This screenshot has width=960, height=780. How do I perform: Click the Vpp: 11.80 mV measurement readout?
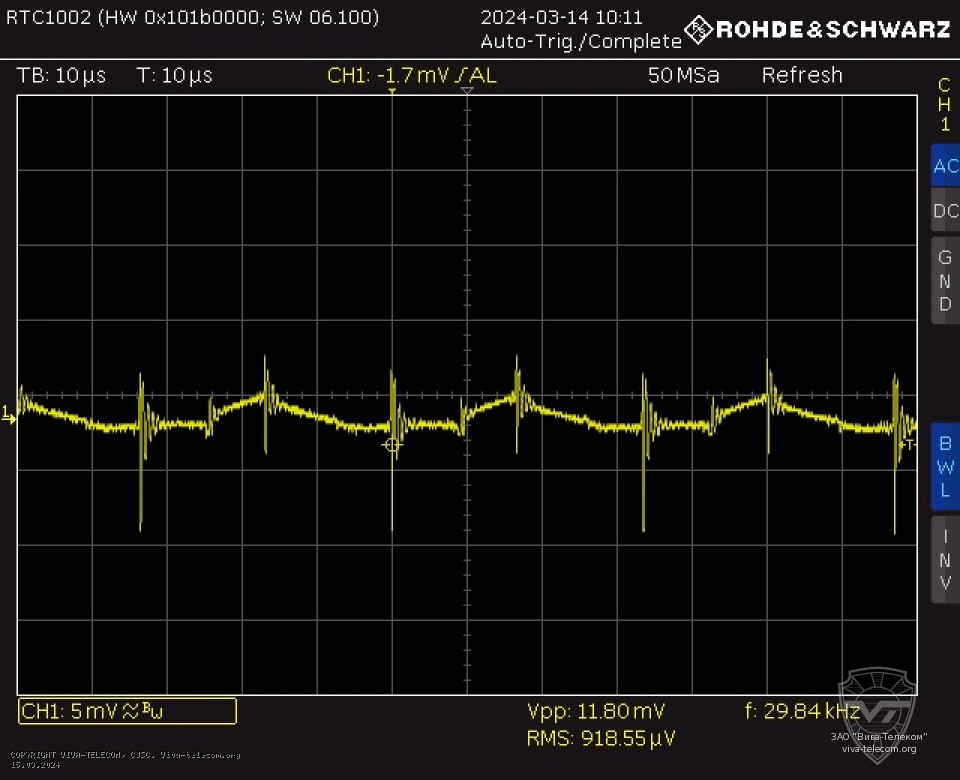coord(595,712)
